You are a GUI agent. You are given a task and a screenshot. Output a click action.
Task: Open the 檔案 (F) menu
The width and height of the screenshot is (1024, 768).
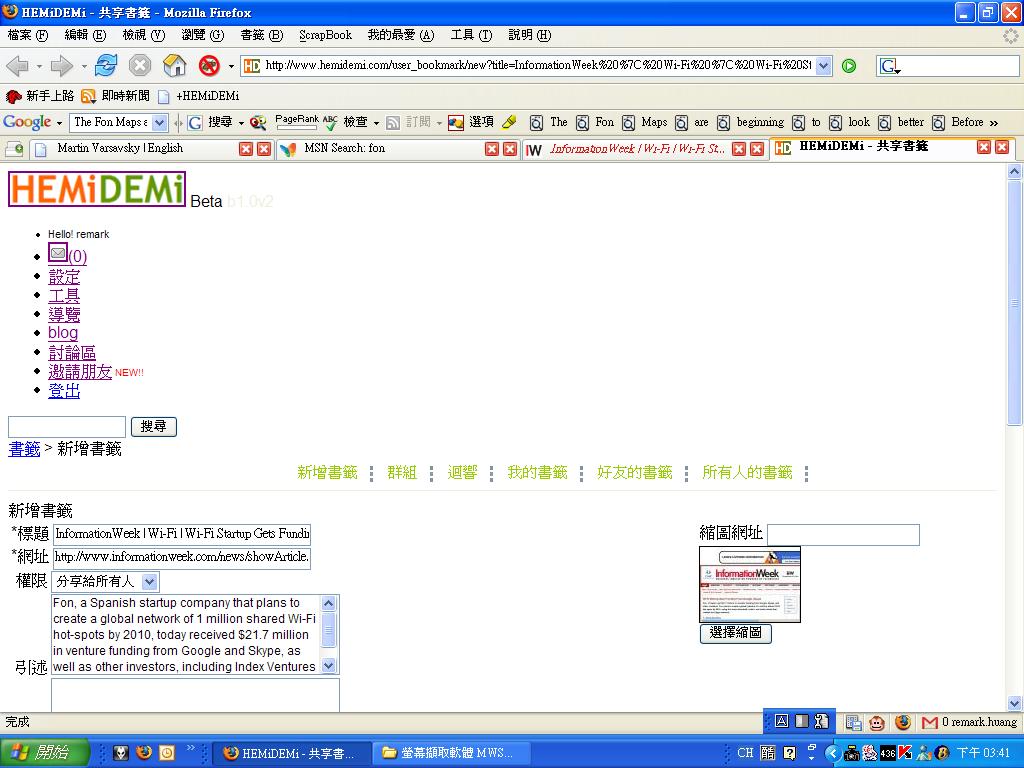[28, 35]
